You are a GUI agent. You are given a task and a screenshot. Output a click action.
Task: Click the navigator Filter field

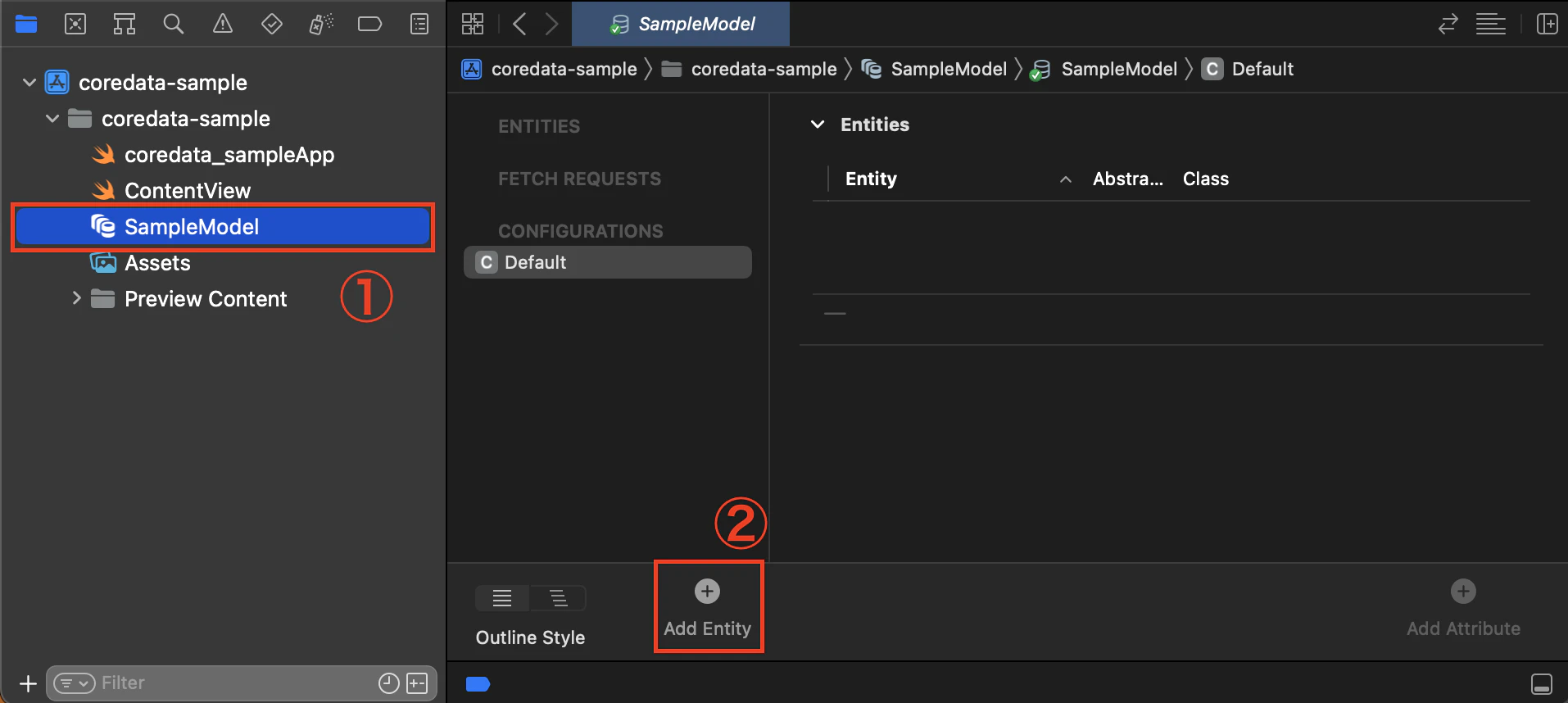(242, 683)
